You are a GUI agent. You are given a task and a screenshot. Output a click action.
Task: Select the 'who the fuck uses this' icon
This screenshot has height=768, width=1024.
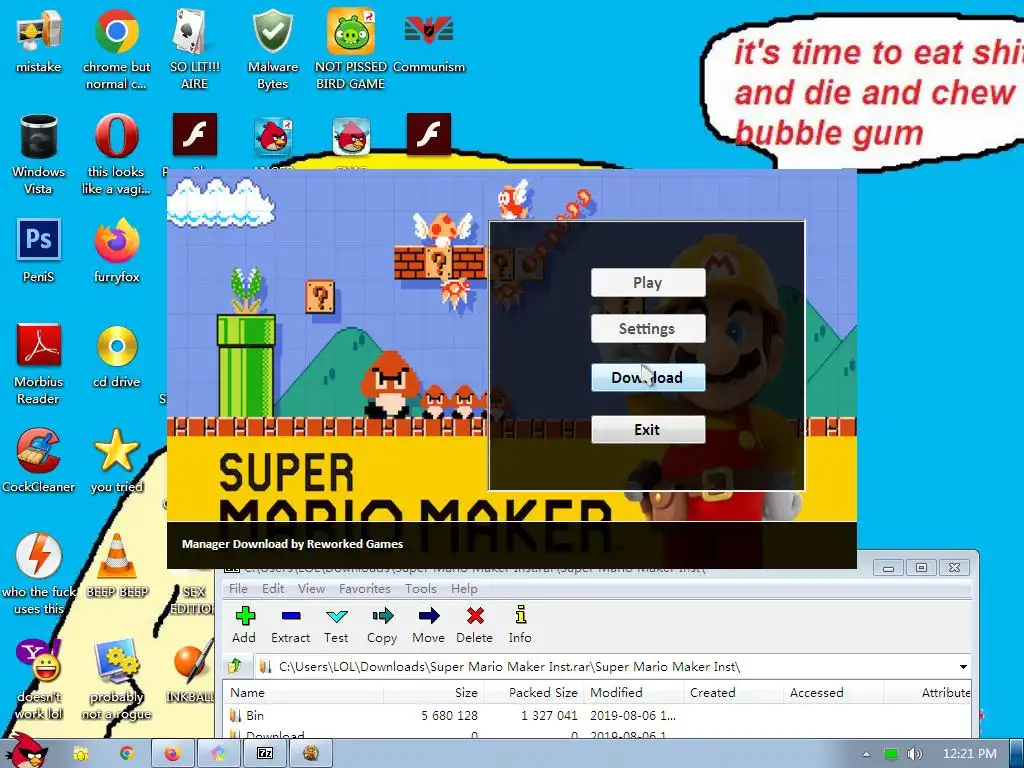pyautogui.click(x=39, y=573)
